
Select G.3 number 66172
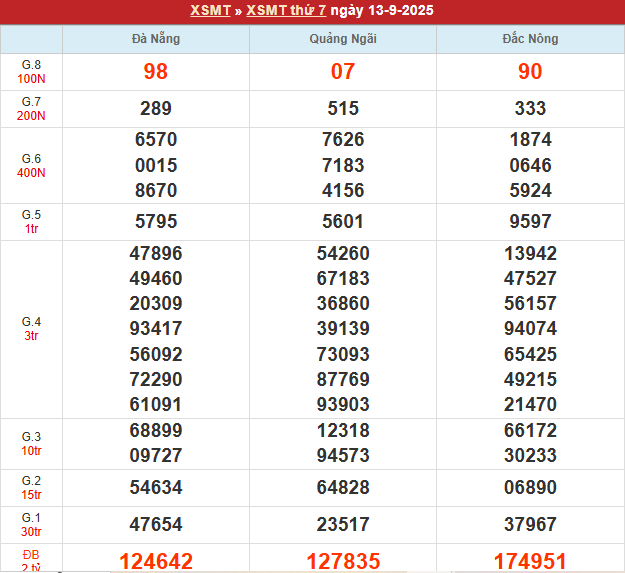pyautogui.click(x=530, y=431)
